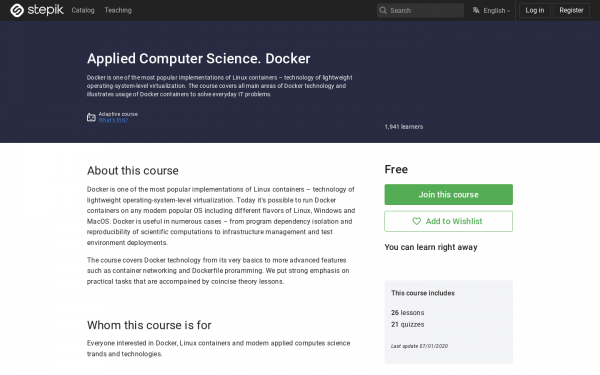Click the language translate icon
600x375 pixels.
click(x=476, y=10)
